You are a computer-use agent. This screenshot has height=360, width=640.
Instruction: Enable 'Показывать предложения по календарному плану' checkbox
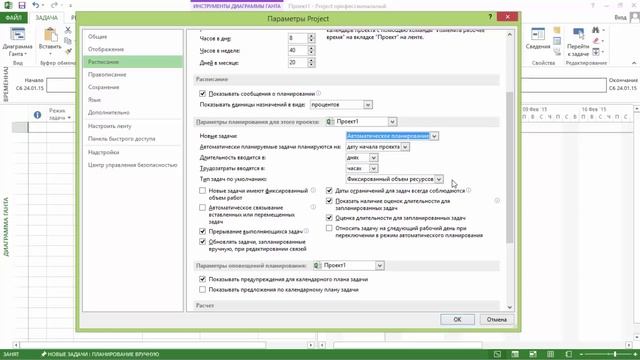[202, 289]
